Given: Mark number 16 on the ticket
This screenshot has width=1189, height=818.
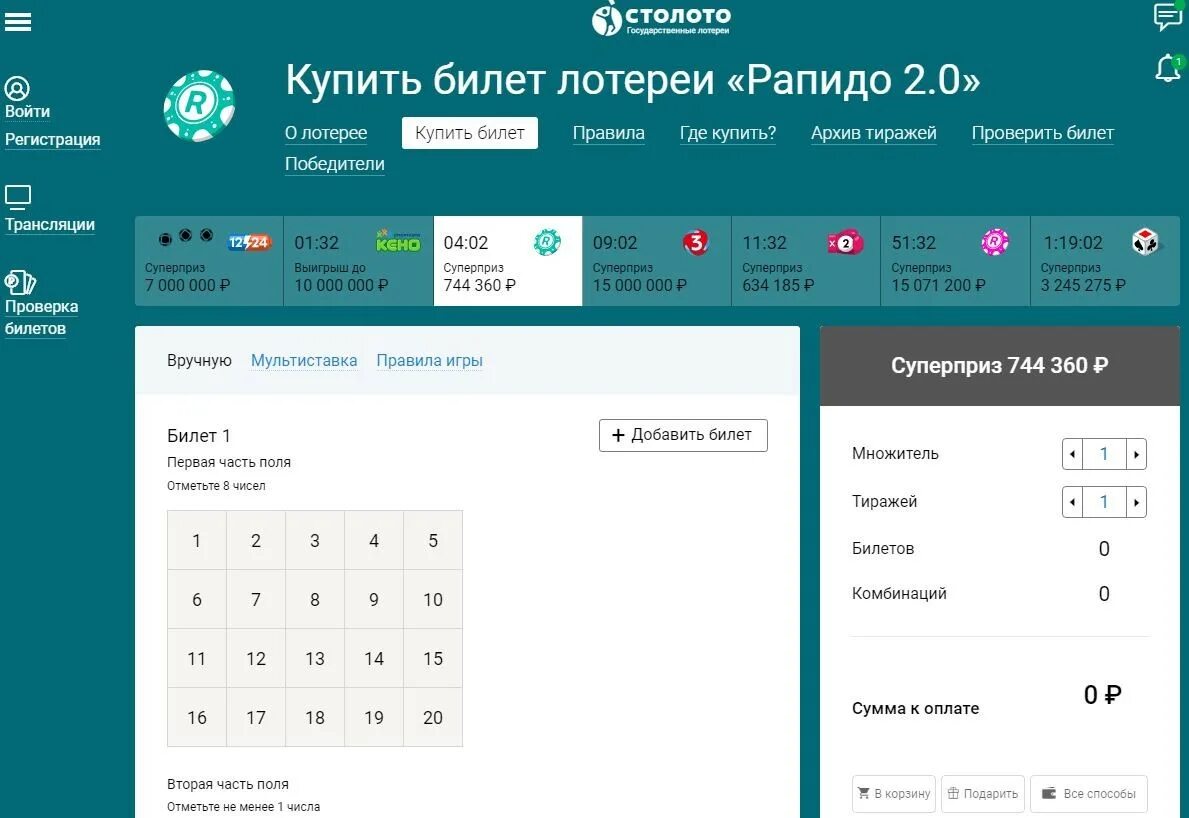Looking at the screenshot, I should coord(197,717).
